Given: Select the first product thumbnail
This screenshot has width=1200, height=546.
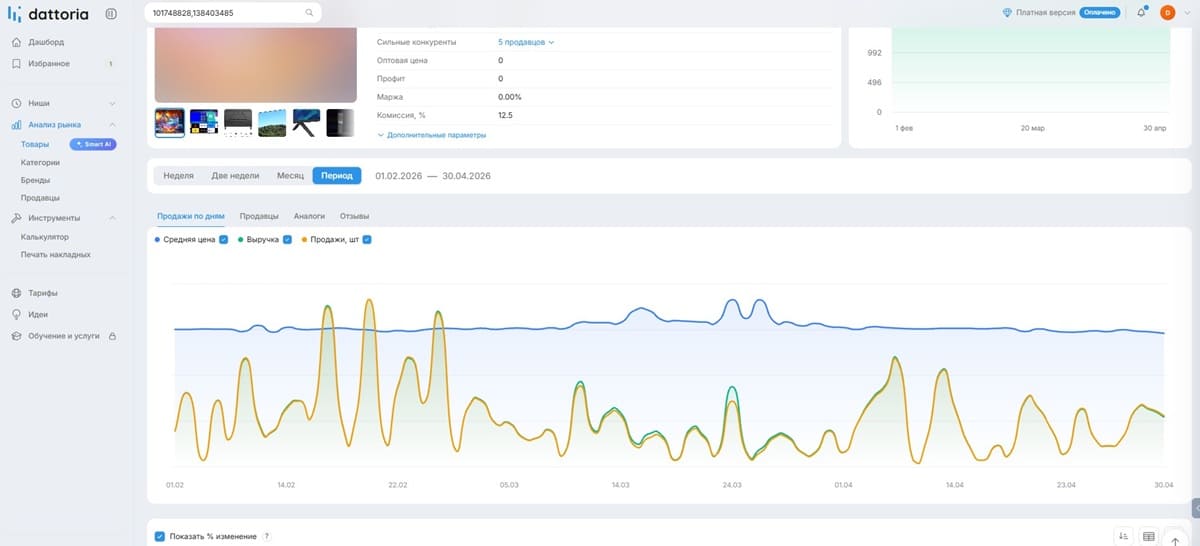Looking at the screenshot, I should (x=169, y=123).
